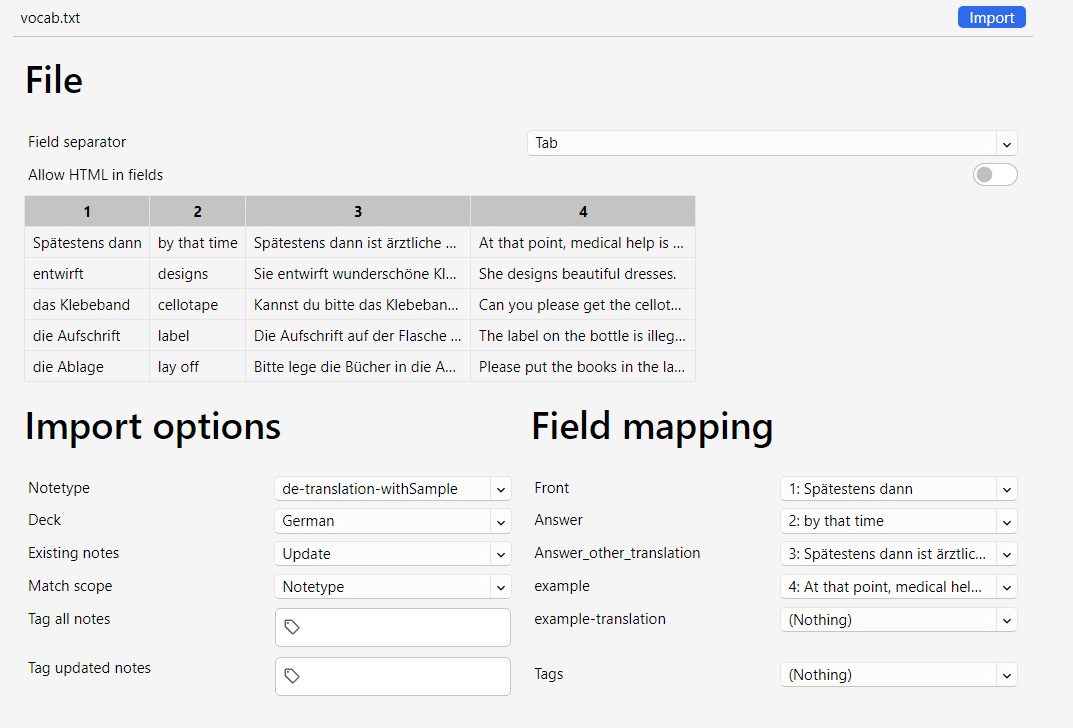1073x728 pixels.
Task: Click the 'Kannst du bitte das Klebeban...' cell
Action: pyautogui.click(x=358, y=304)
